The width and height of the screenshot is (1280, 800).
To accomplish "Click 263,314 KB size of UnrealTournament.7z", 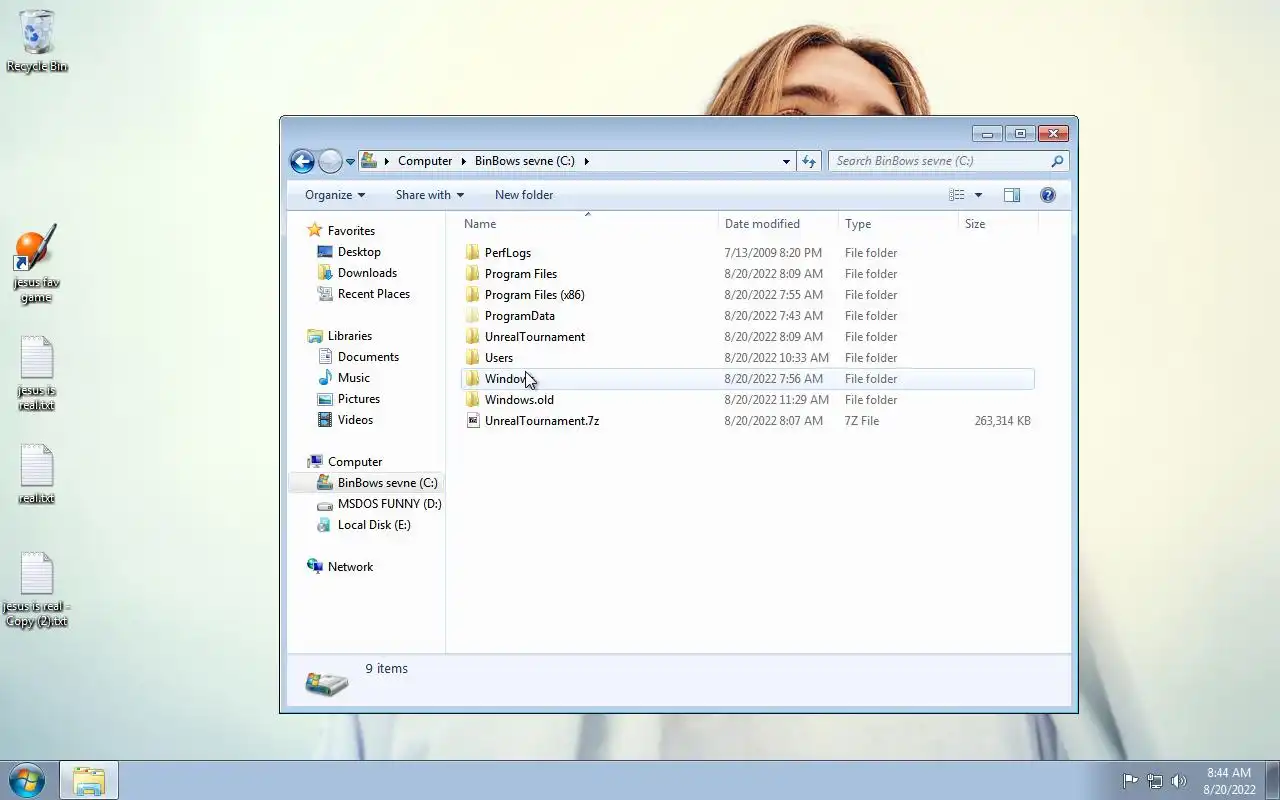I will pos(1002,421).
